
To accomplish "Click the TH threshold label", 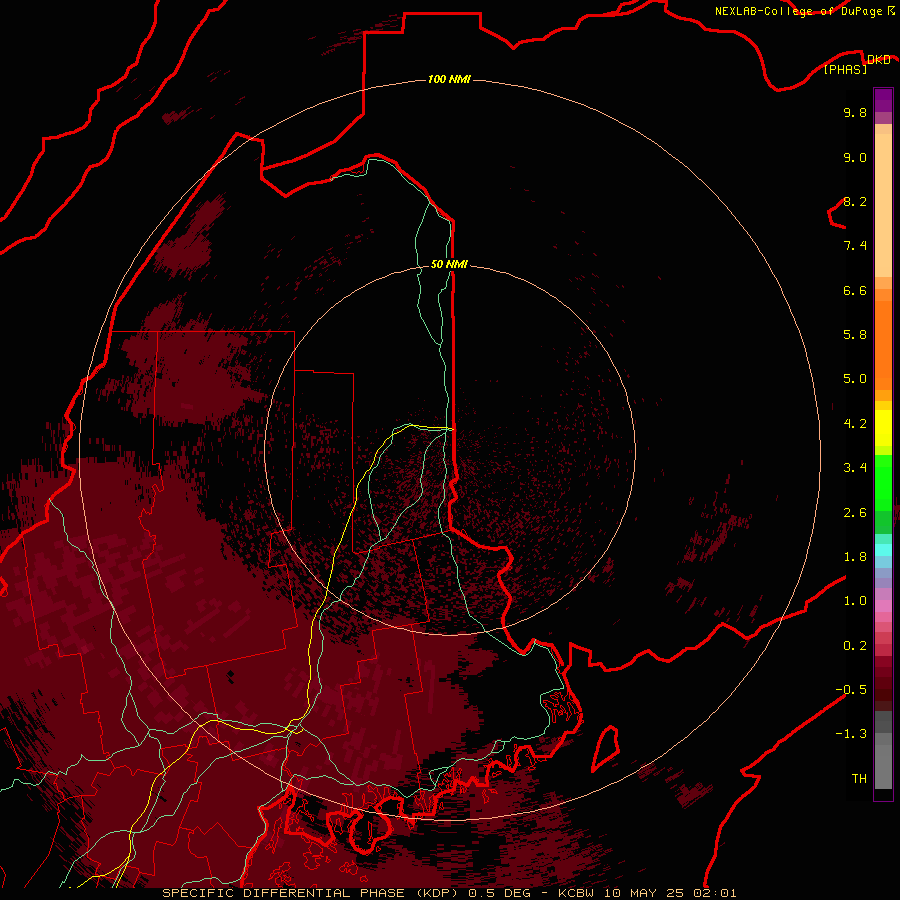I will pyautogui.click(x=859, y=779).
